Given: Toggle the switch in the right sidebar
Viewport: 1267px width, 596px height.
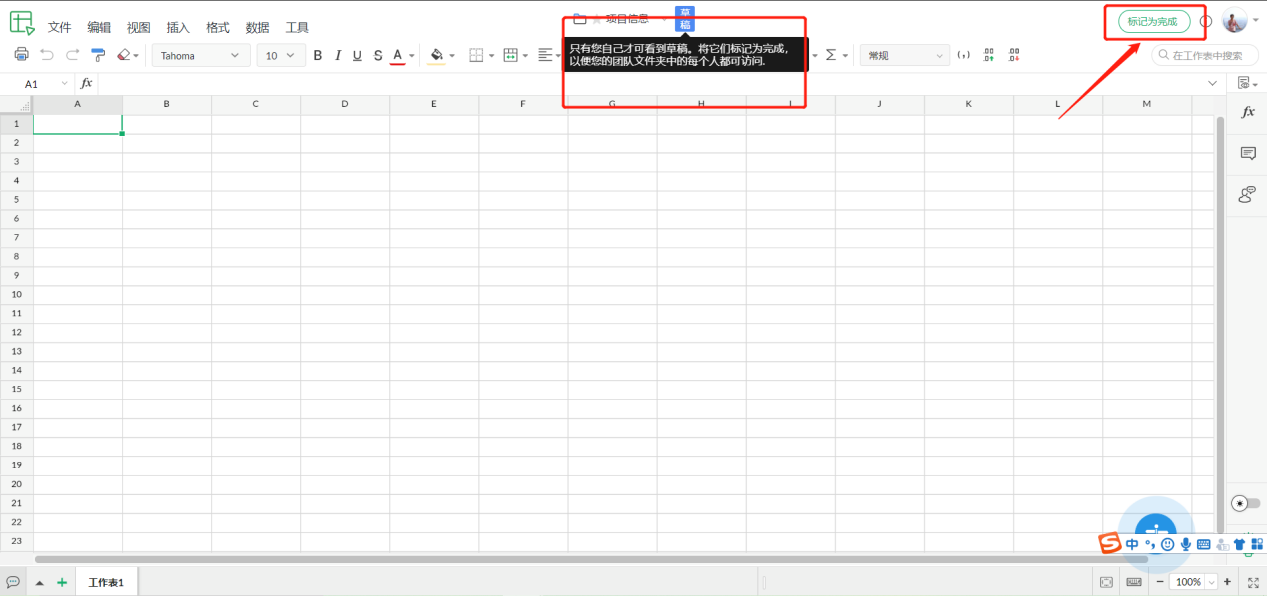Looking at the screenshot, I should click(x=1246, y=503).
